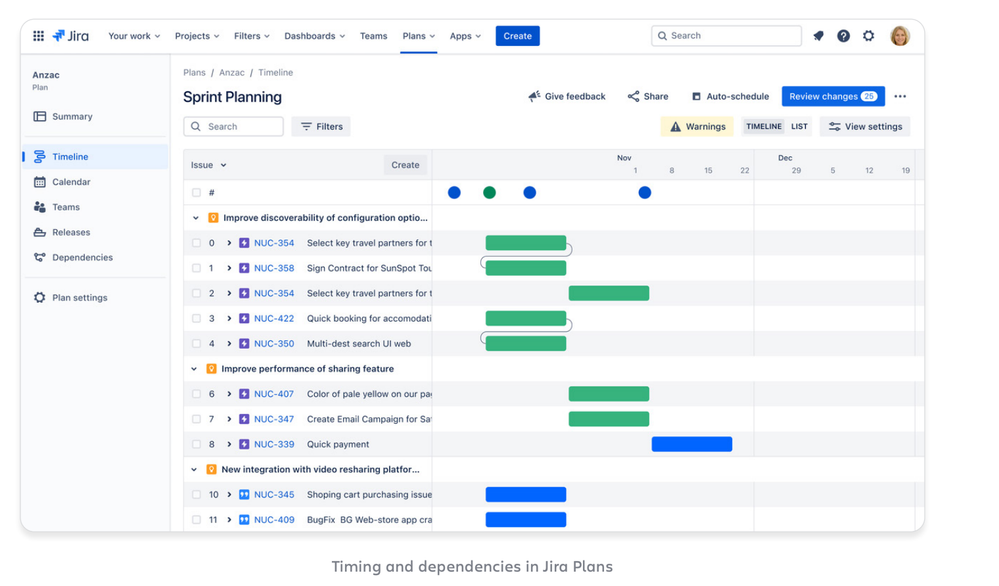Click the initiative icon for New integration with video resharing
The width and height of the screenshot is (999, 586).
click(x=212, y=469)
